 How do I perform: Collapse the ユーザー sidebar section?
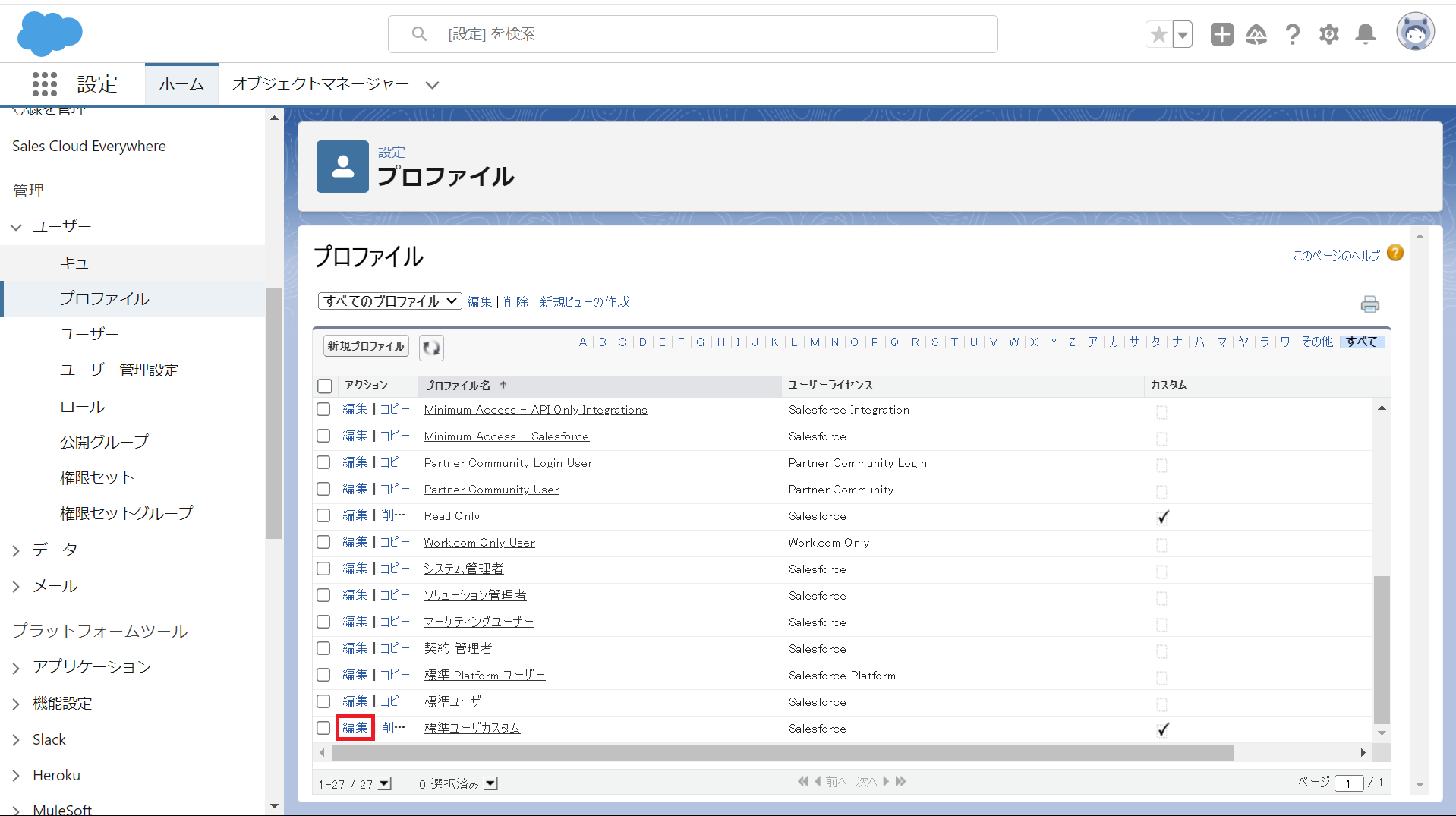click(16, 227)
